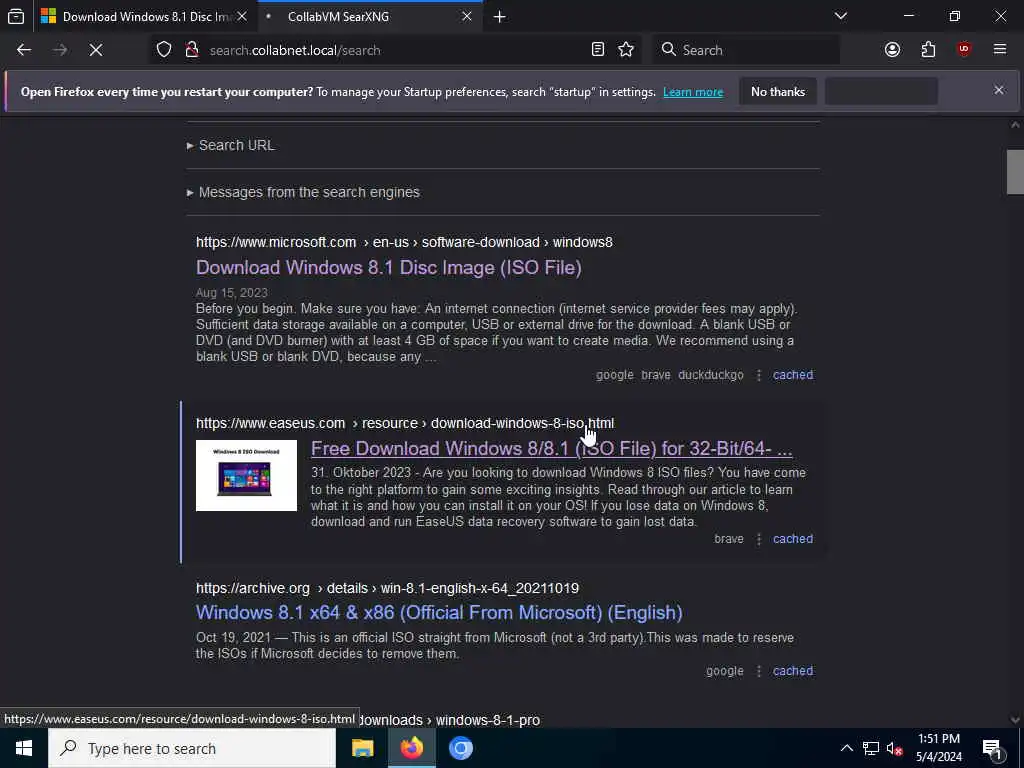The height and width of the screenshot is (768, 1024).
Task: List all open tabs dropdown arrow
Action: pyautogui.click(x=840, y=16)
